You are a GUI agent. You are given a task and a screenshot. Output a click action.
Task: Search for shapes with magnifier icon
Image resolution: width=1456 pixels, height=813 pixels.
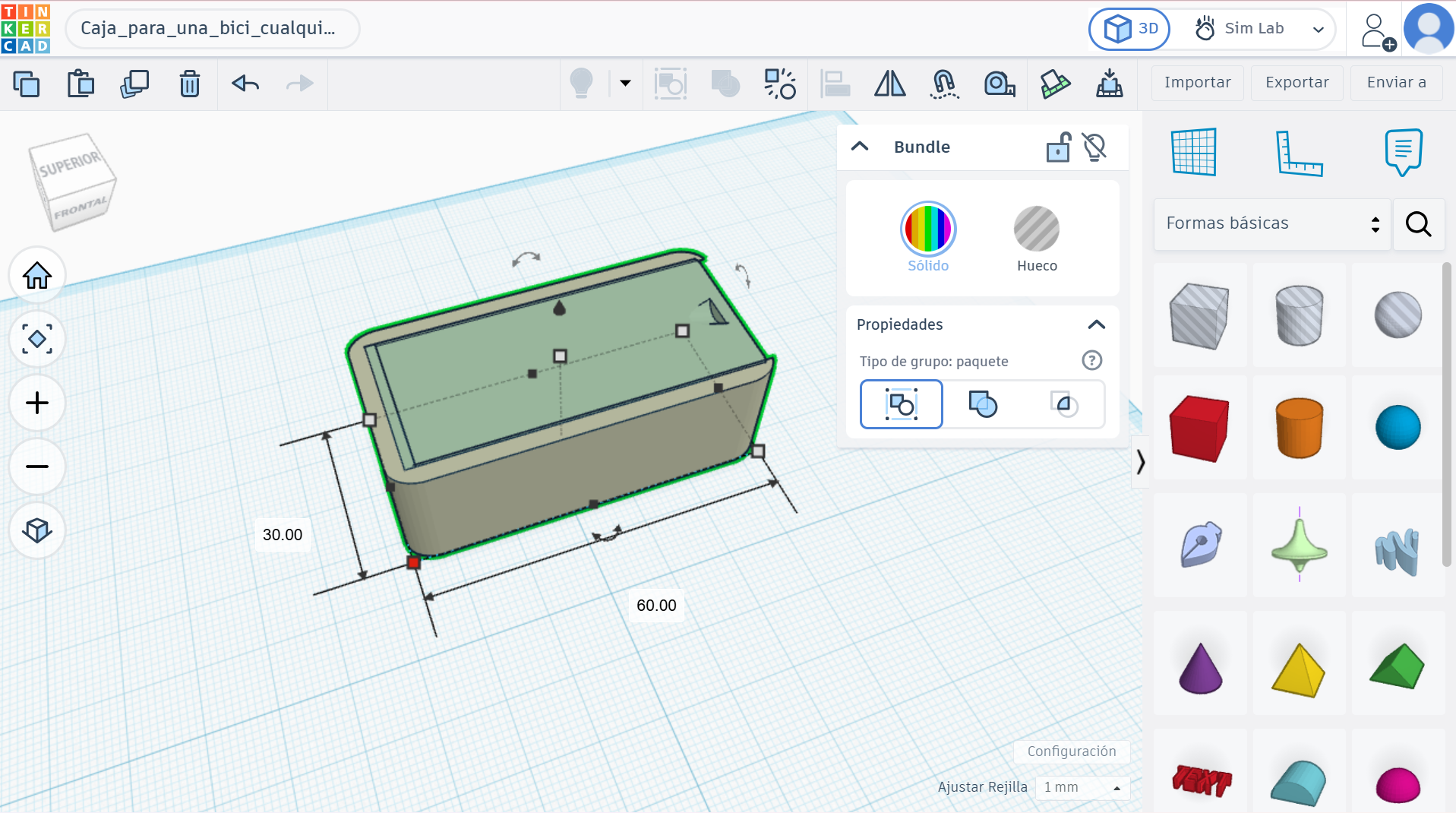click(x=1419, y=223)
